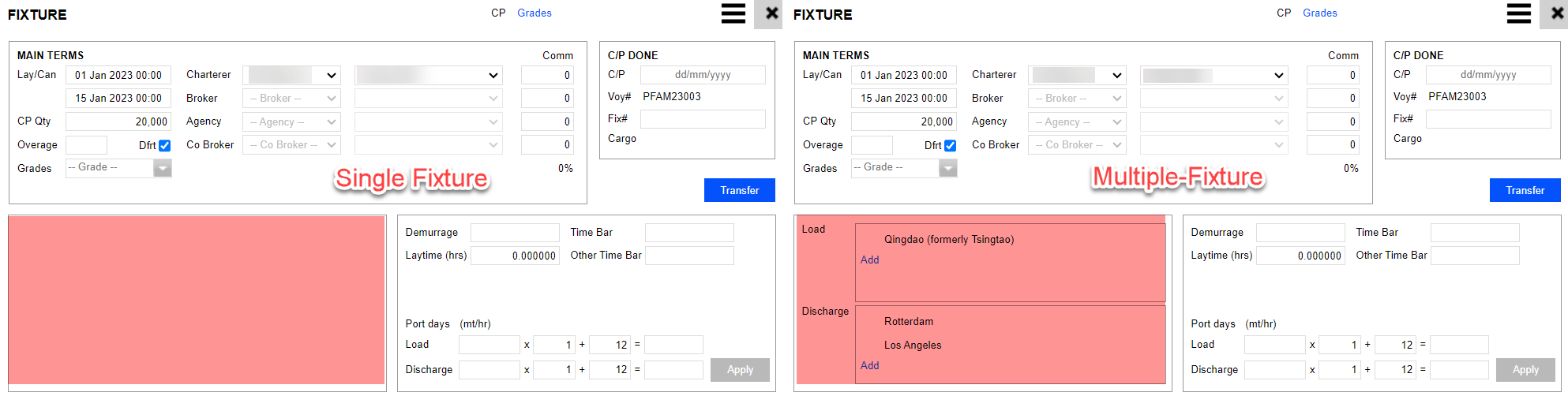Switch to Grades tab in the left panel
Viewport: 1568px width, 396px height.
[535, 13]
